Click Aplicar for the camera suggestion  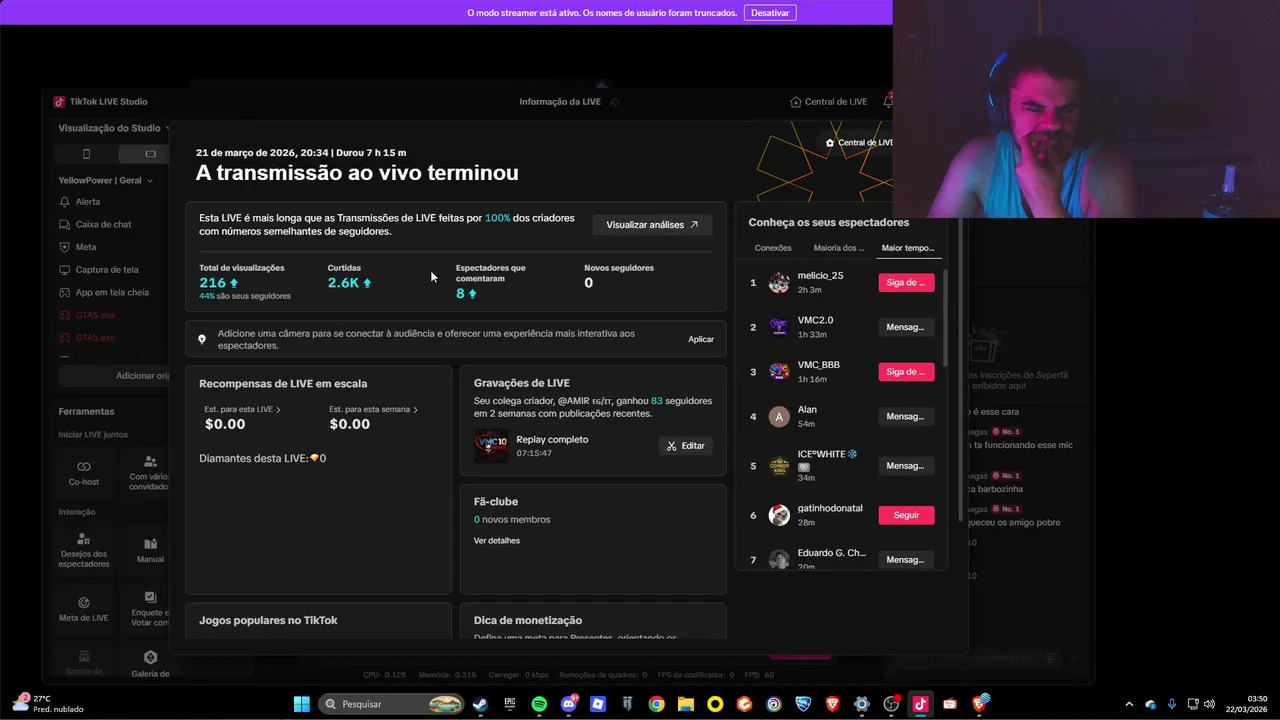[701, 339]
